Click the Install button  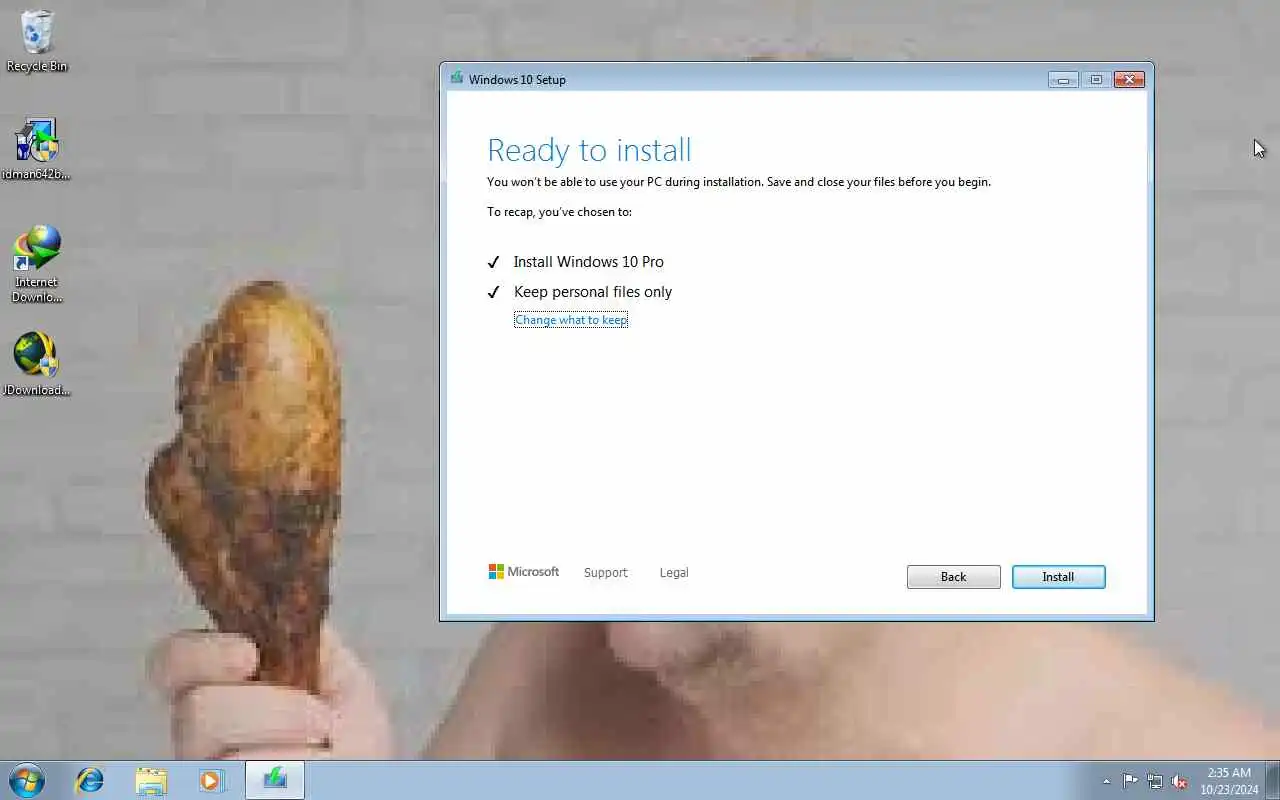[1058, 577]
